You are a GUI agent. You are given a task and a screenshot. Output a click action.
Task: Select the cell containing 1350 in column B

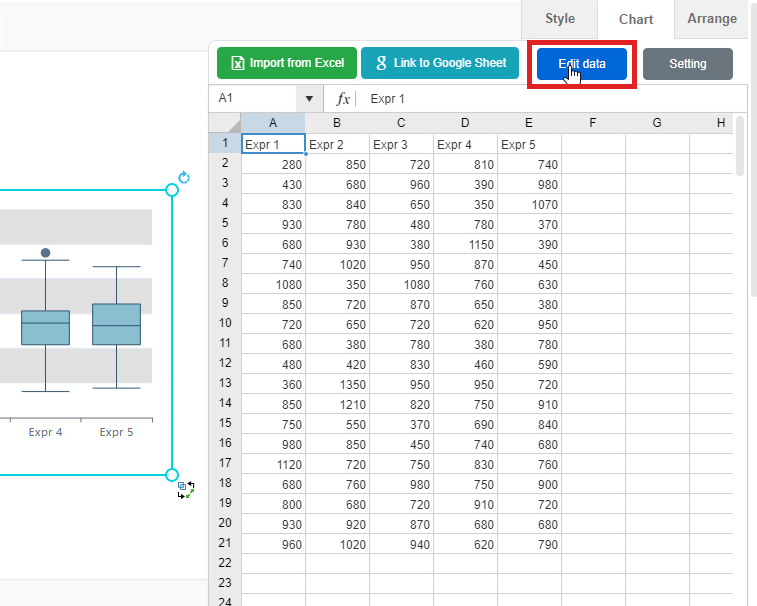tap(337, 383)
